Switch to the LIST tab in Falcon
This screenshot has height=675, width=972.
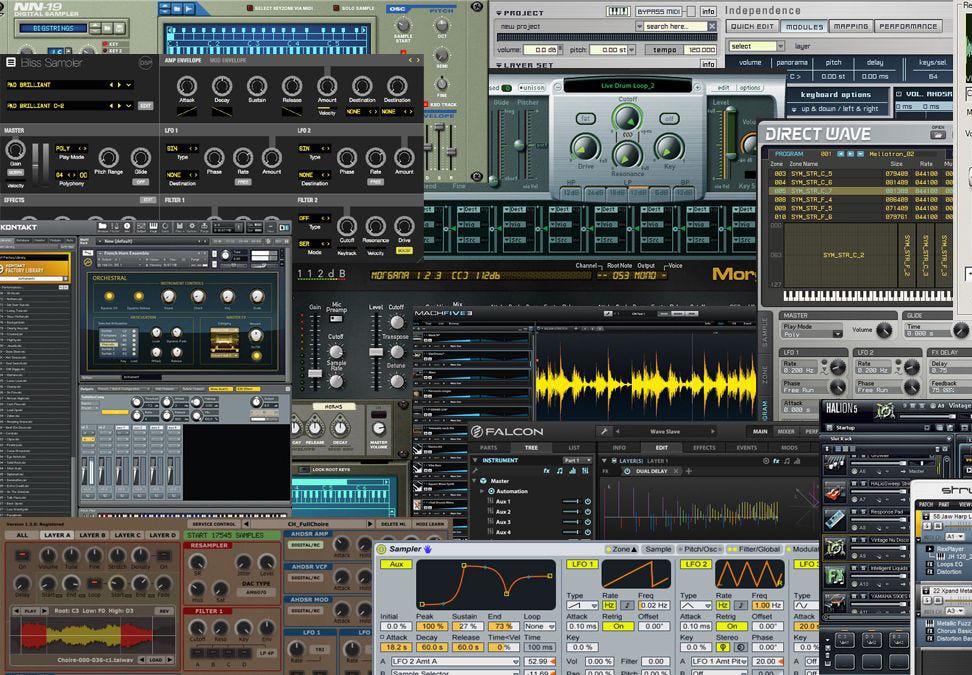click(574, 448)
